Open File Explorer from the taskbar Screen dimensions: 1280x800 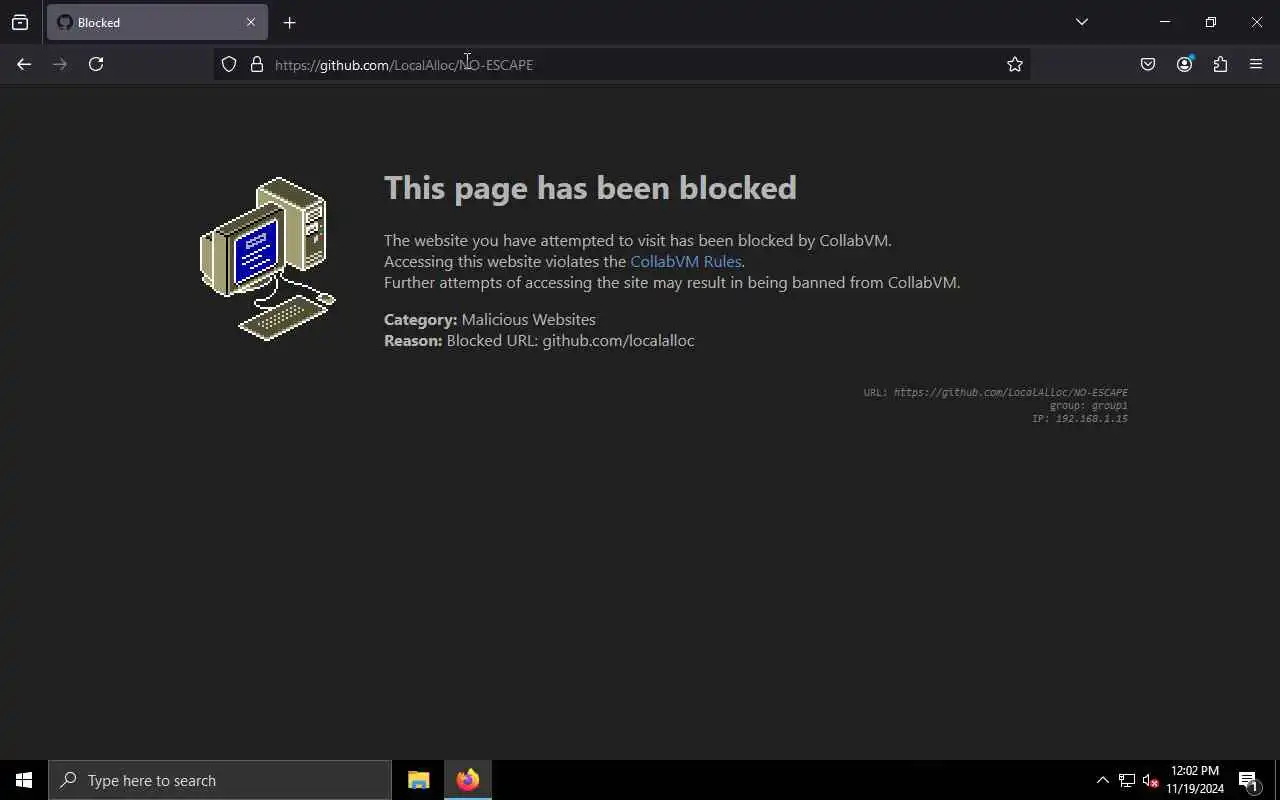tap(419, 780)
